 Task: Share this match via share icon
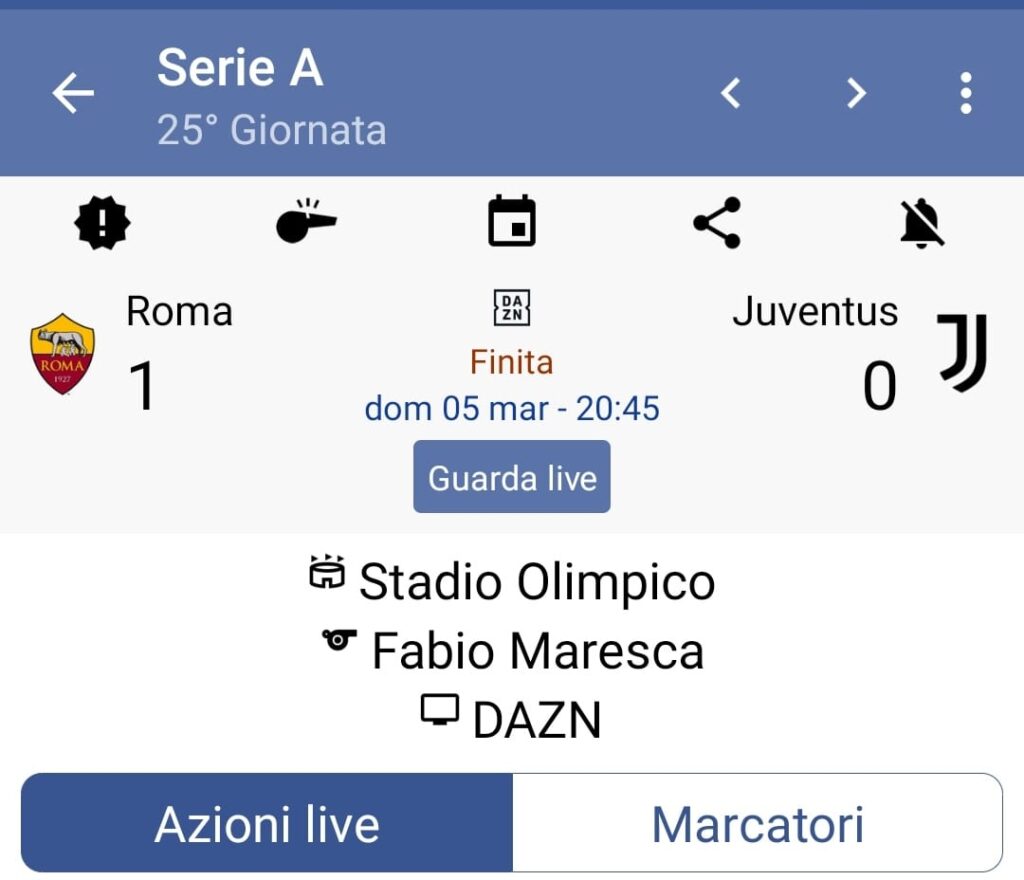pyautogui.click(x=717, y=222)
